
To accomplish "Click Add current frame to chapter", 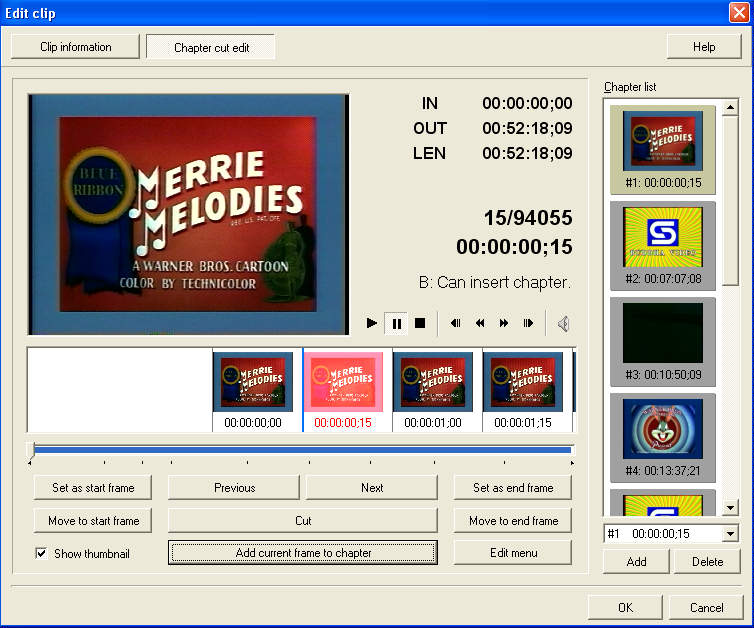I will pos(303,553).
